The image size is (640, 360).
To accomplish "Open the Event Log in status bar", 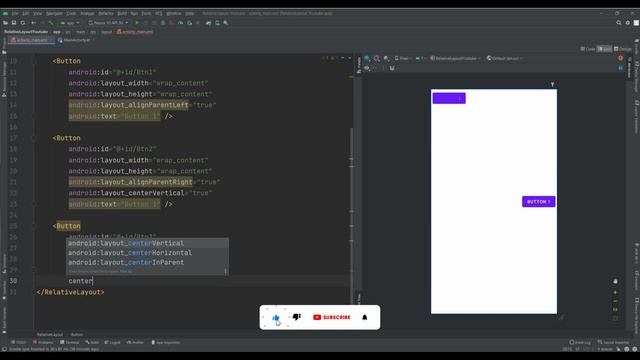I will [580, 342].
